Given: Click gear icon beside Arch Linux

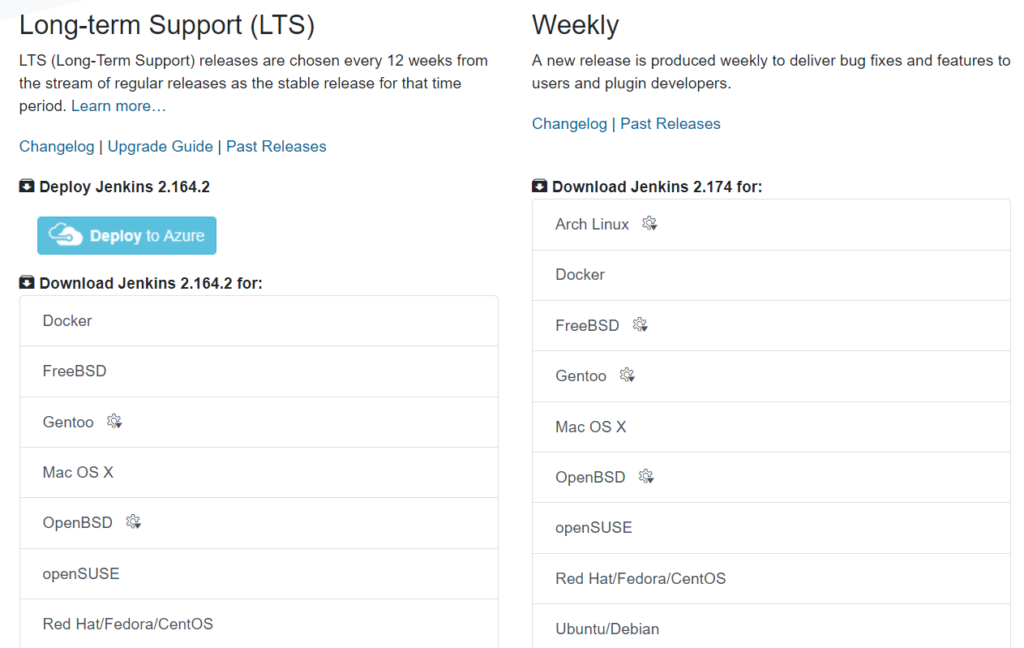Looking at the screenshot, I should pos(650,223).
